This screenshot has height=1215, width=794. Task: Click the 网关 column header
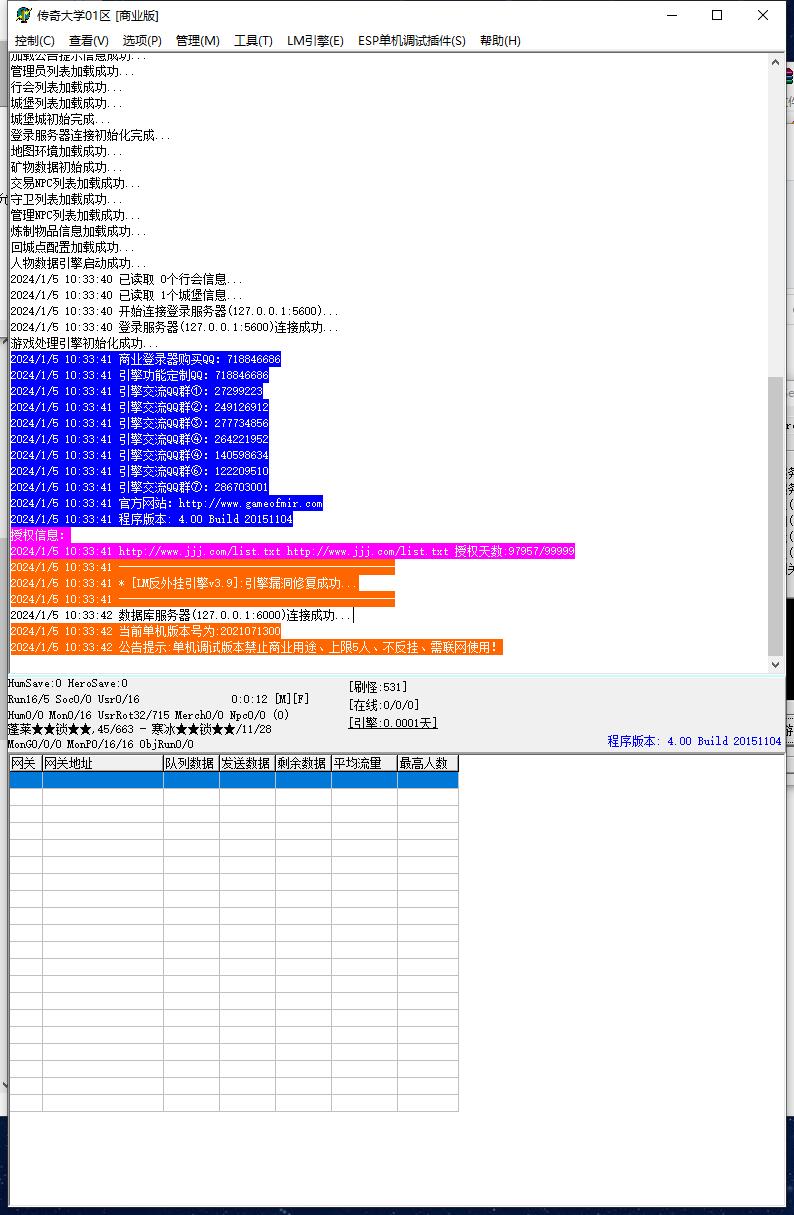point(26,763)
